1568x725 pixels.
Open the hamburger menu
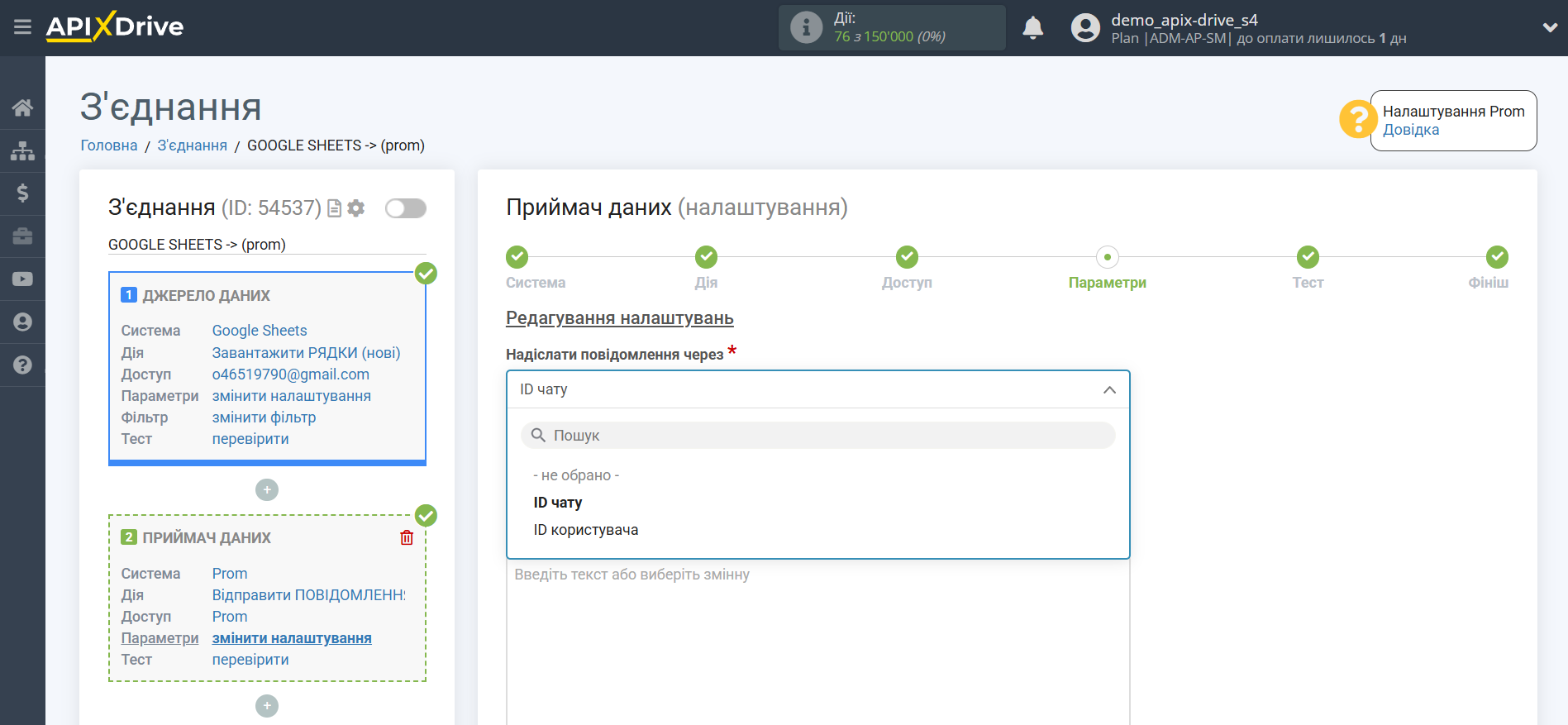coord(22,27)
